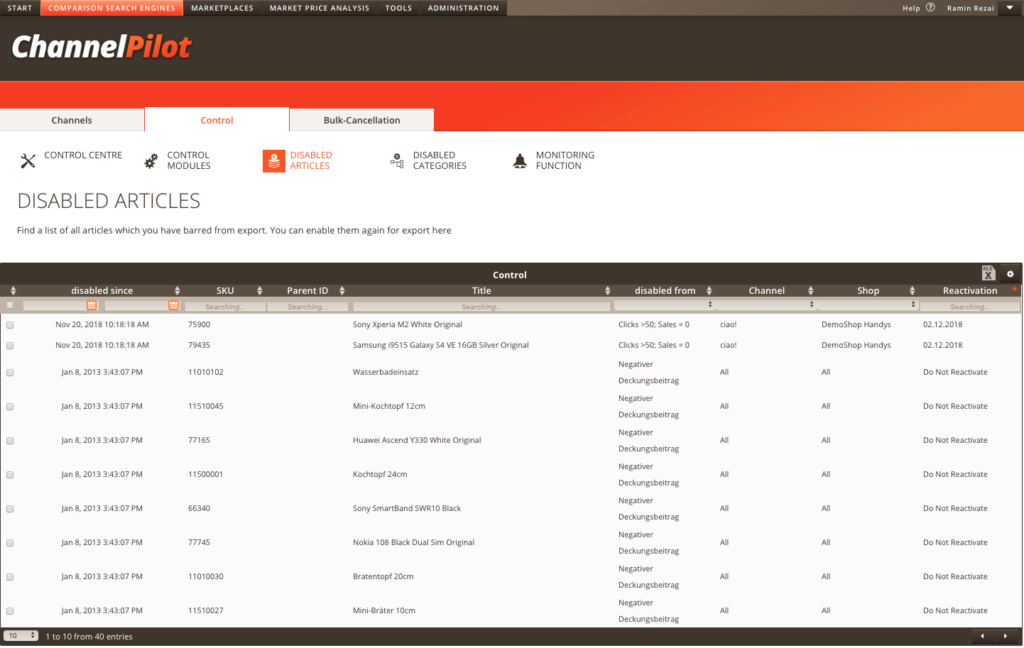Expand the Shop filter dropdown
1024x648 pixels.
click(x=868, y=305)
